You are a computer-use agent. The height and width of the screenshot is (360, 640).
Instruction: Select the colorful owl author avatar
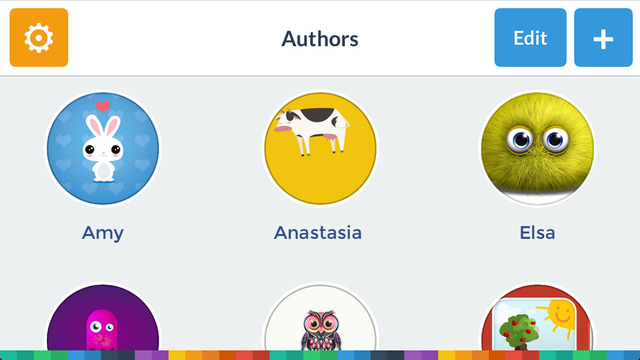coord(320,318)
